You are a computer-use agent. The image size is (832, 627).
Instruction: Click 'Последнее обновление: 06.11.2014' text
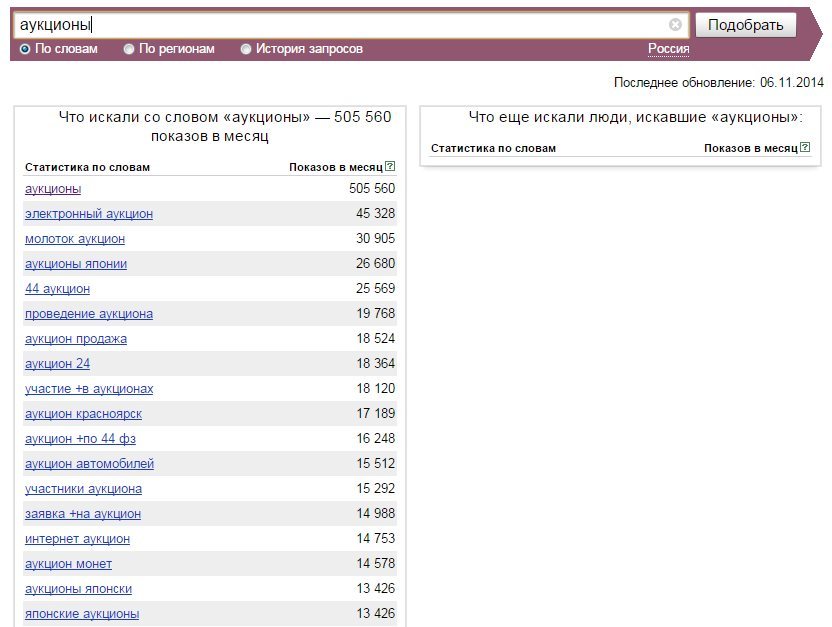click(x=718, y=82)
